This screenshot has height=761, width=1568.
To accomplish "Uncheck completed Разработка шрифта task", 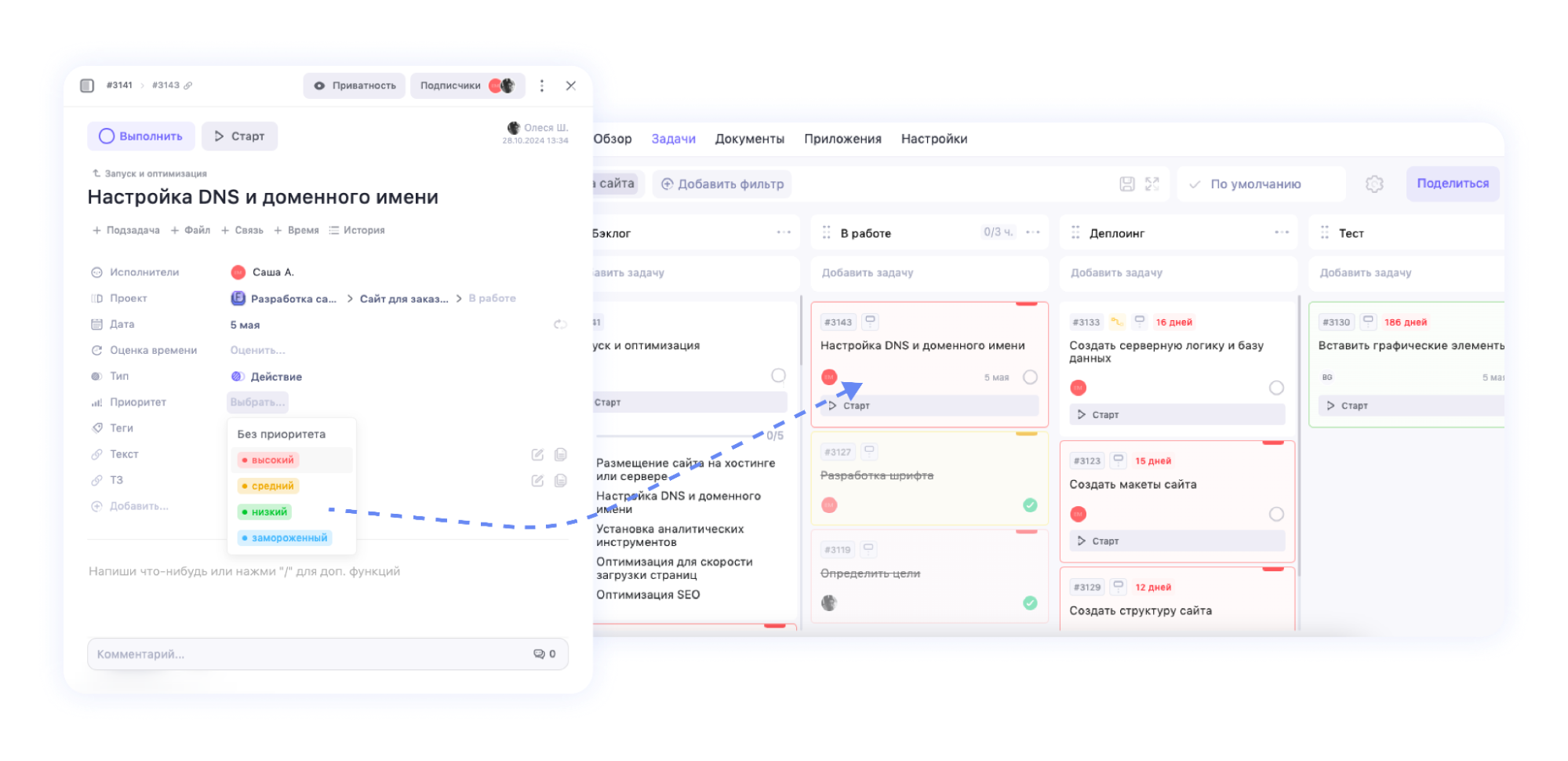I will [1030, 505].
